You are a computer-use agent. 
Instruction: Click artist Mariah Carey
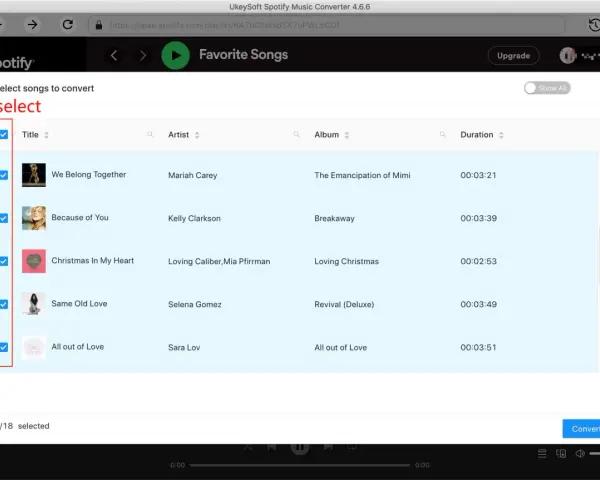[x=192, y=175]
